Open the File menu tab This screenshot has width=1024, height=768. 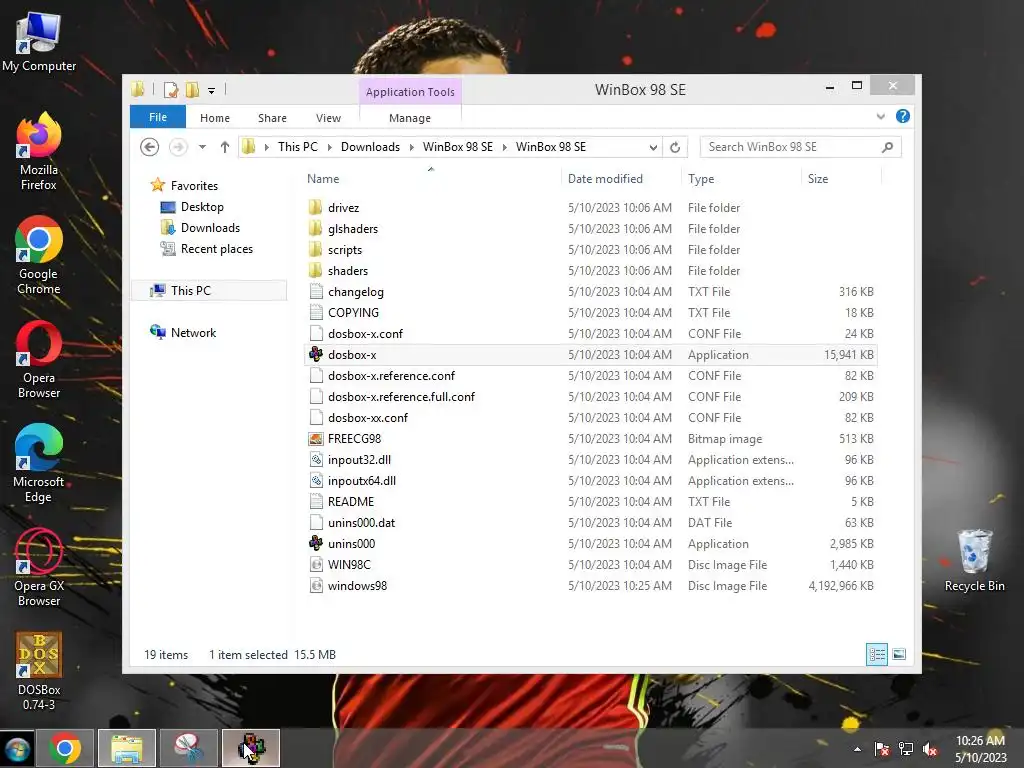pyautogui.click(x=158, y=117)
